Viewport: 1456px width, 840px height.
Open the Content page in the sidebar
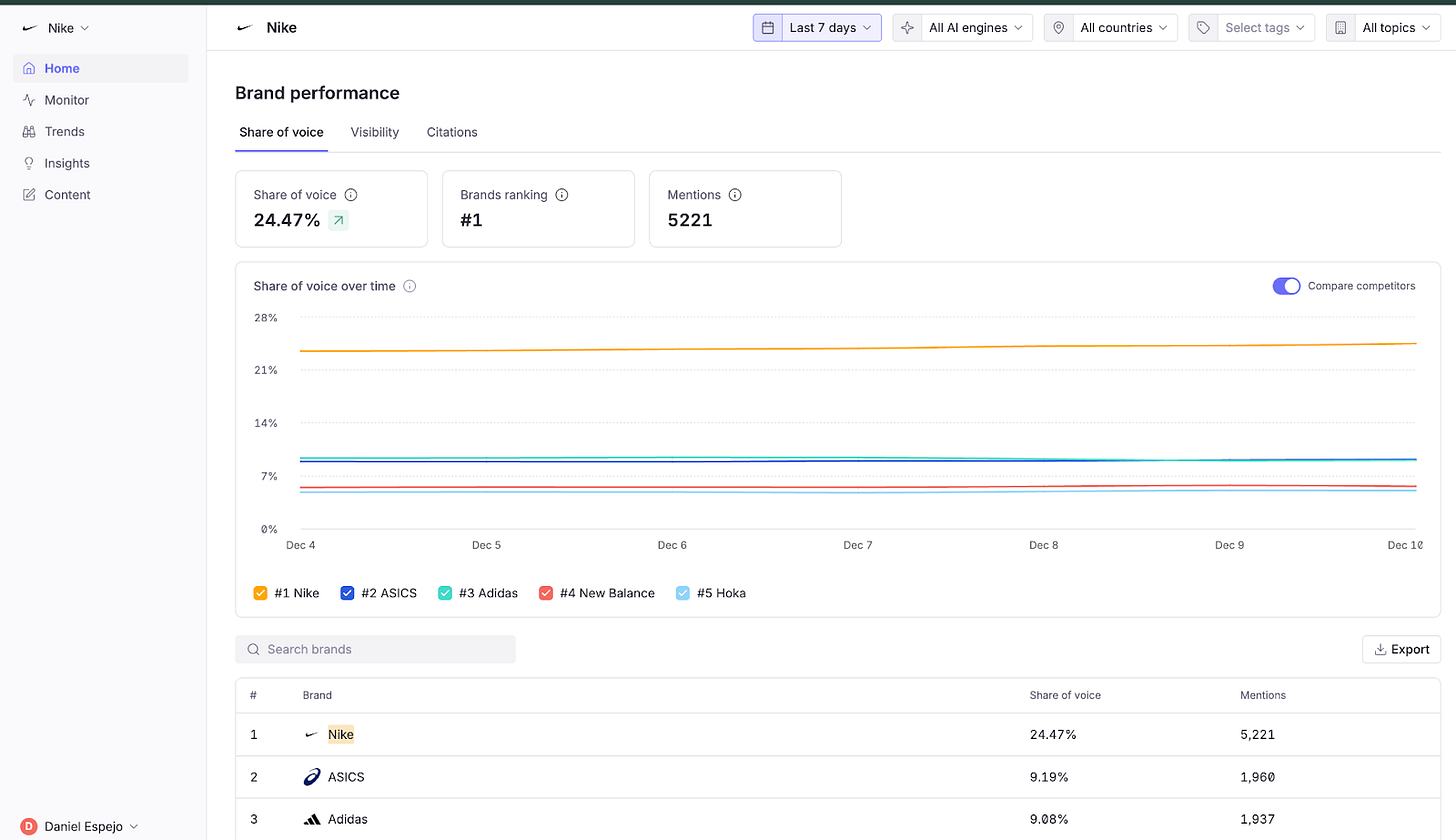[x=100, y=195]
